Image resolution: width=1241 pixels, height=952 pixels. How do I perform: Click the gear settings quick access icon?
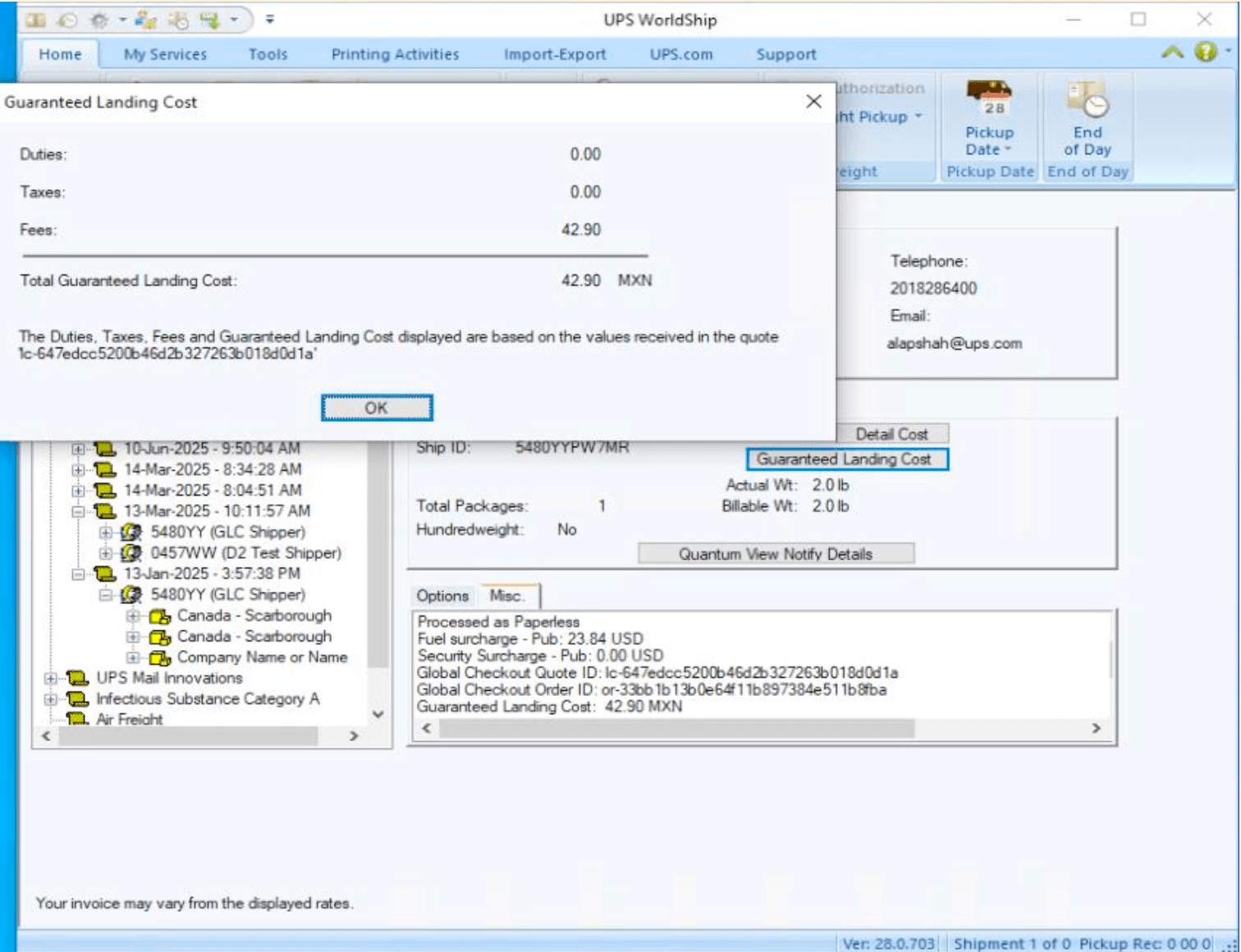point(99,20)
